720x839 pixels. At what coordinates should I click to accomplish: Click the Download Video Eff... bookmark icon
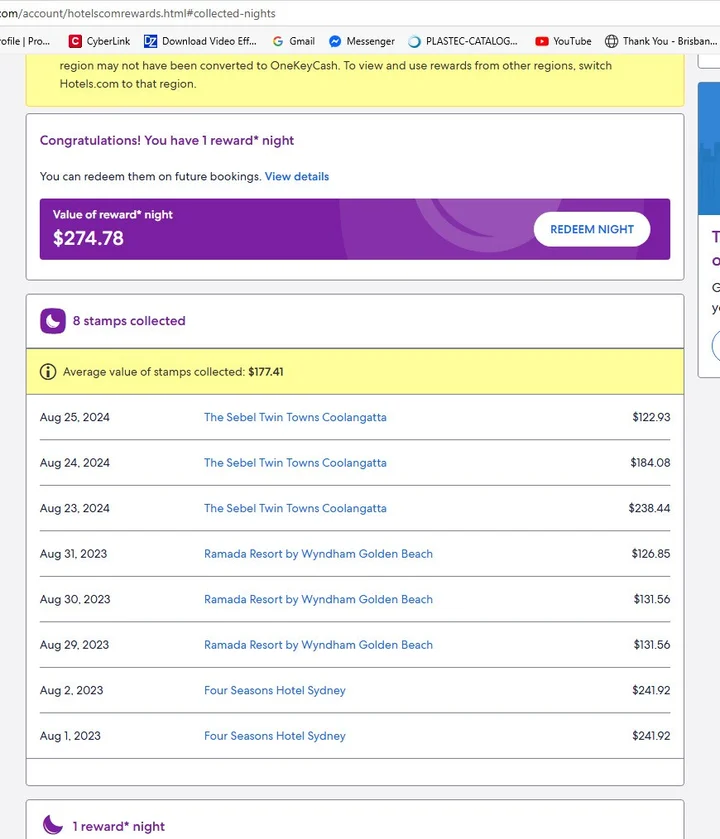click(x=150, y=41)
